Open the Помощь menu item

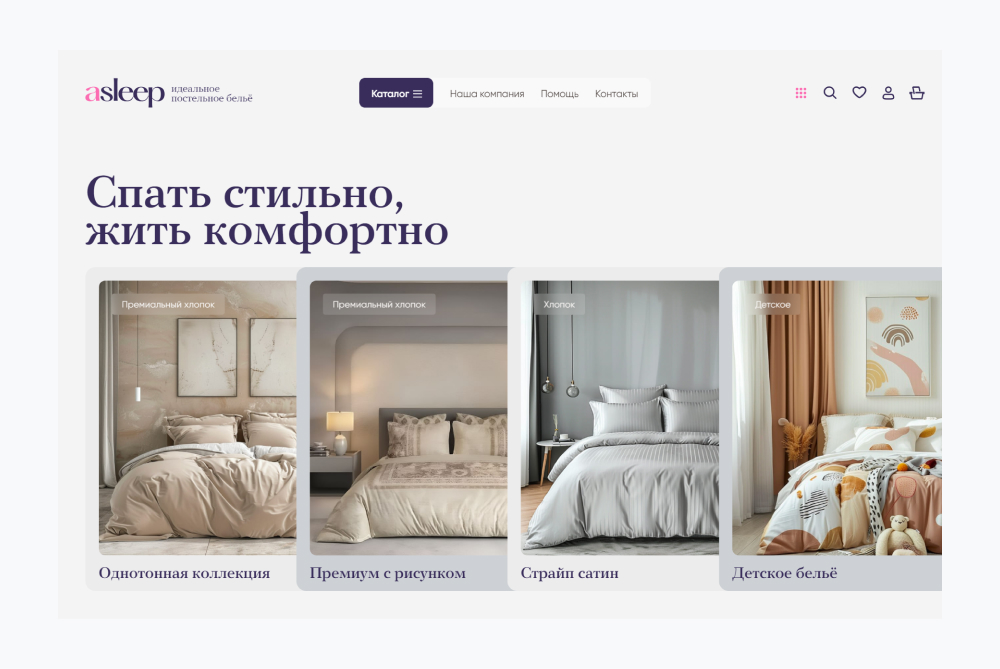pos(559,94)
